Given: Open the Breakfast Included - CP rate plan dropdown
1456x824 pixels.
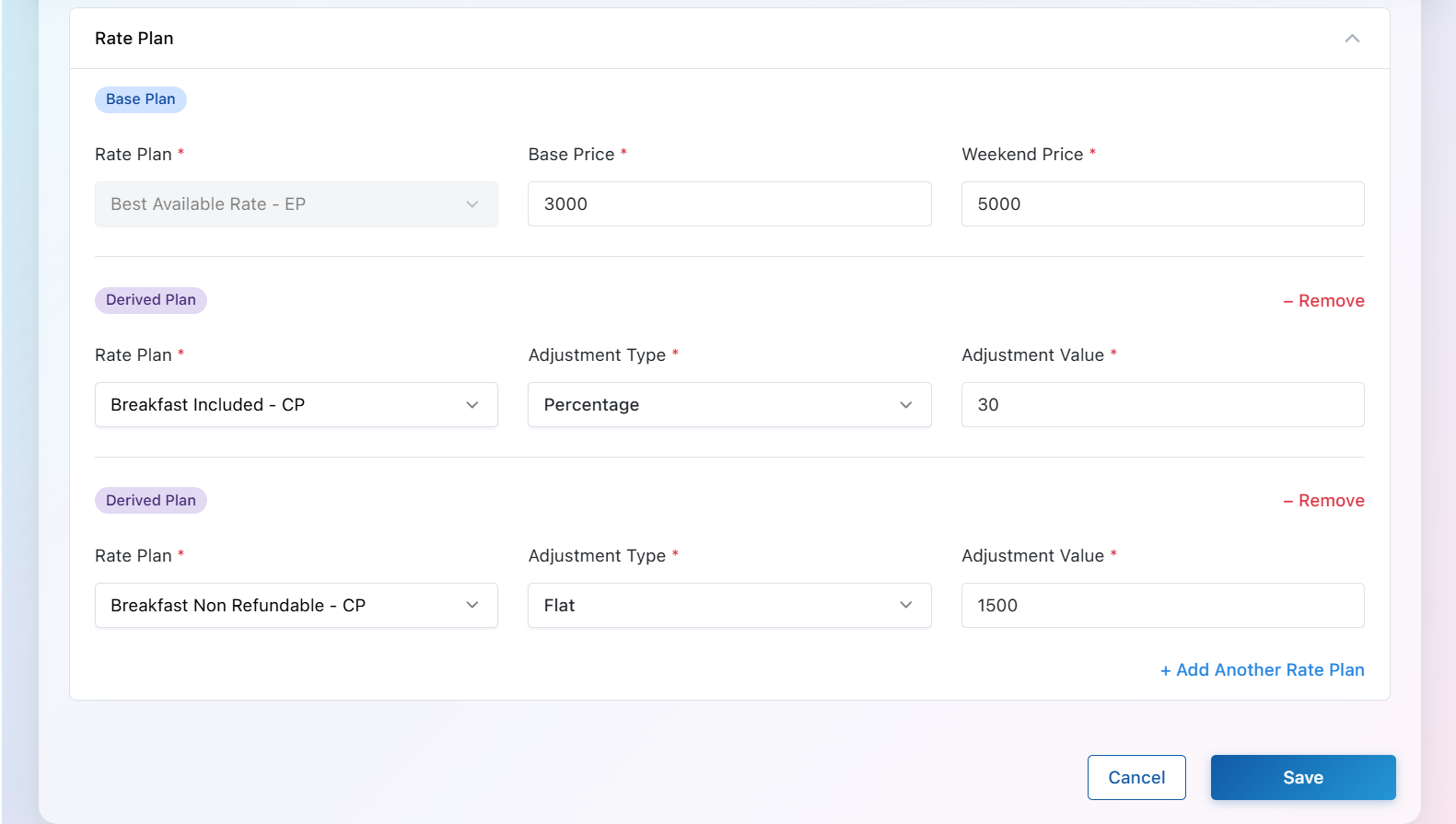Looking at the screenshot, I should pos(297,405).
